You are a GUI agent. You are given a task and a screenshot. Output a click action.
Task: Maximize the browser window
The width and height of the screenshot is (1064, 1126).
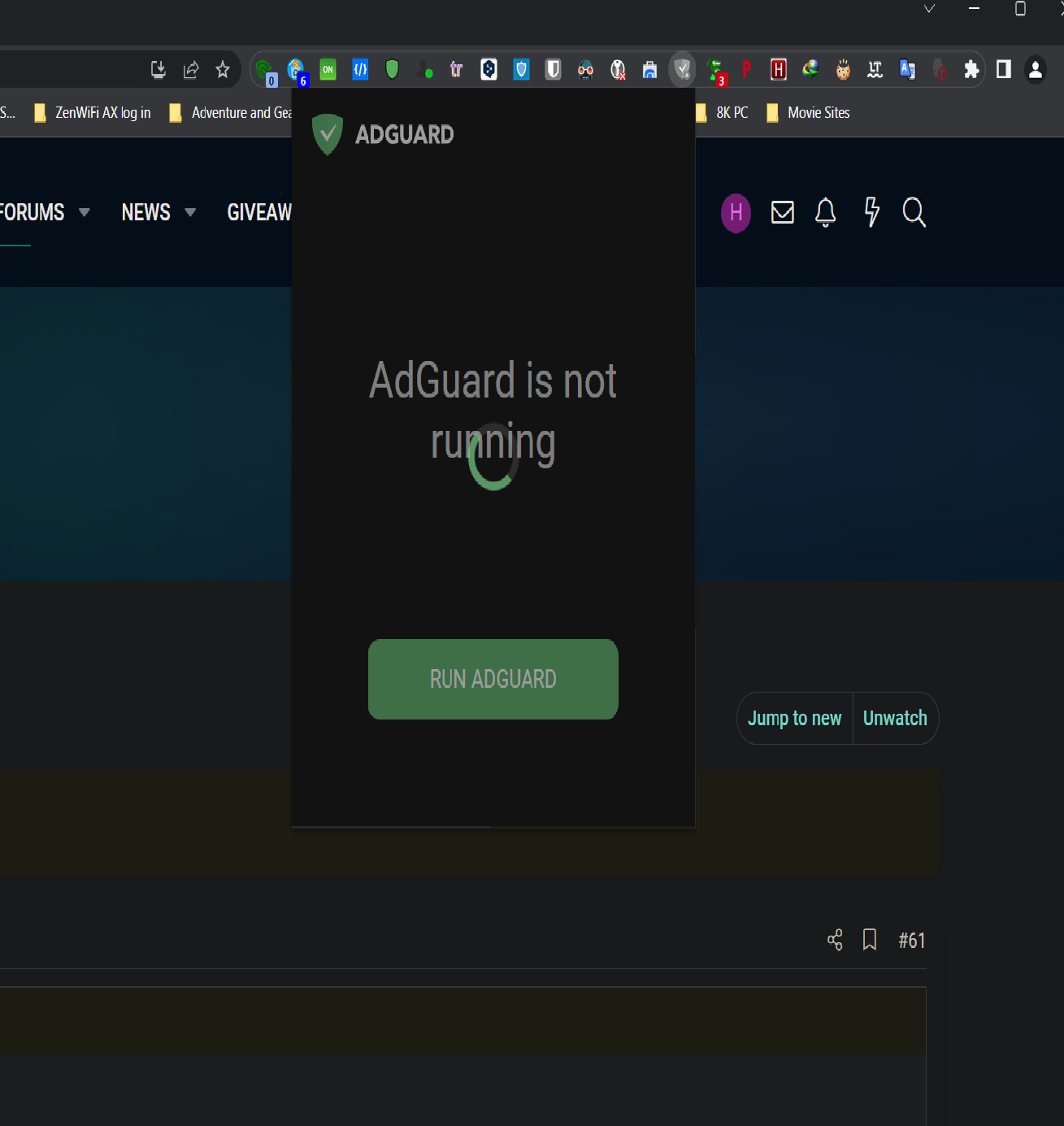[x=1020, y=9]
